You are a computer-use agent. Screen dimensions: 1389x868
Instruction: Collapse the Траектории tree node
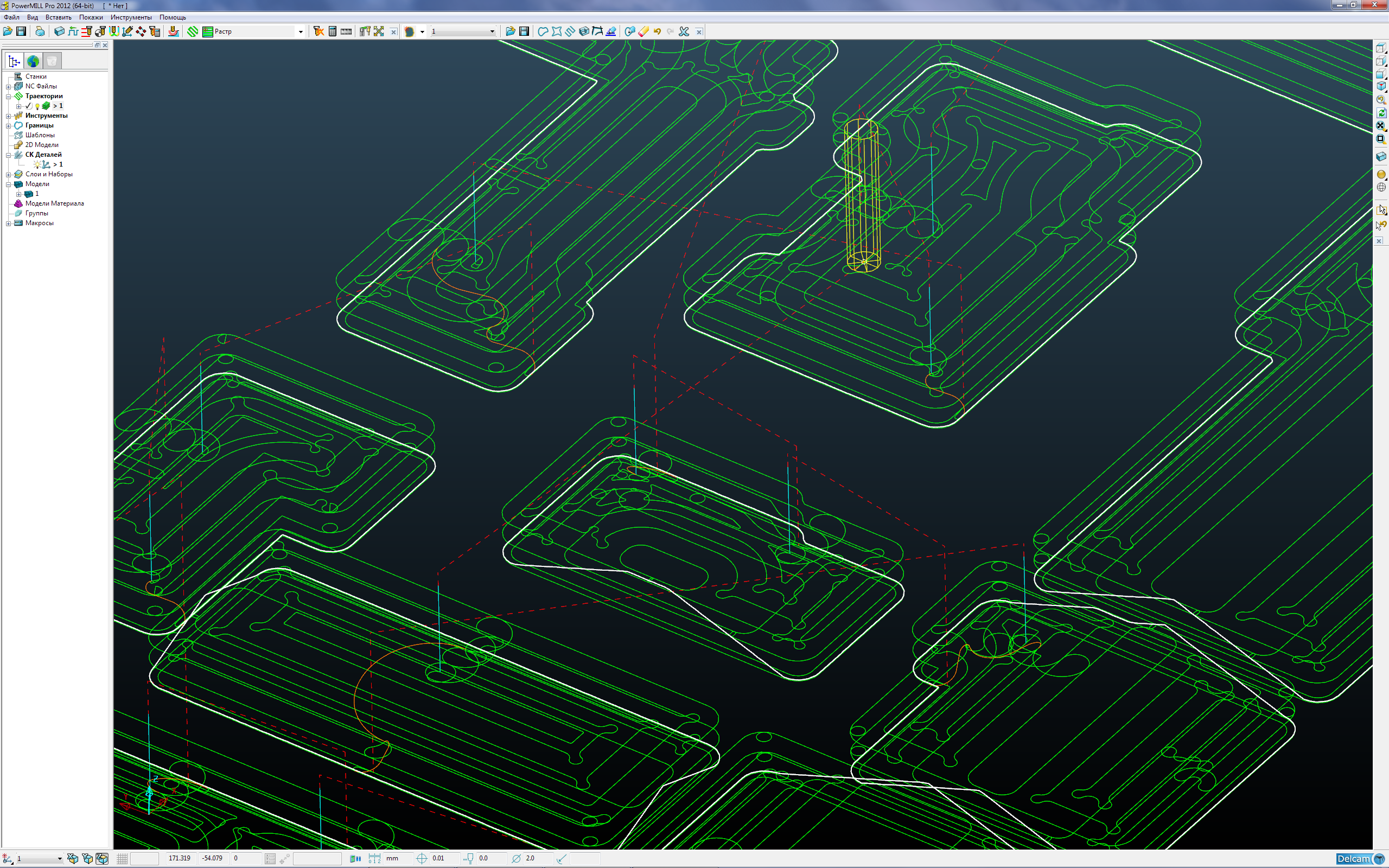pyautogui.click(x=9, y=97)
